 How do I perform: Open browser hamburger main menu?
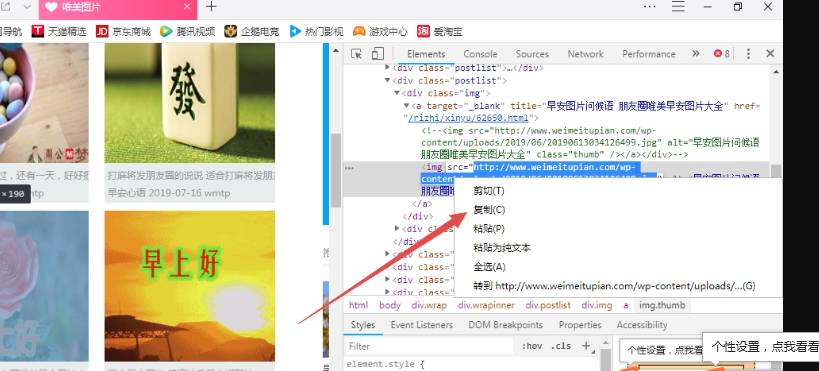678,7
